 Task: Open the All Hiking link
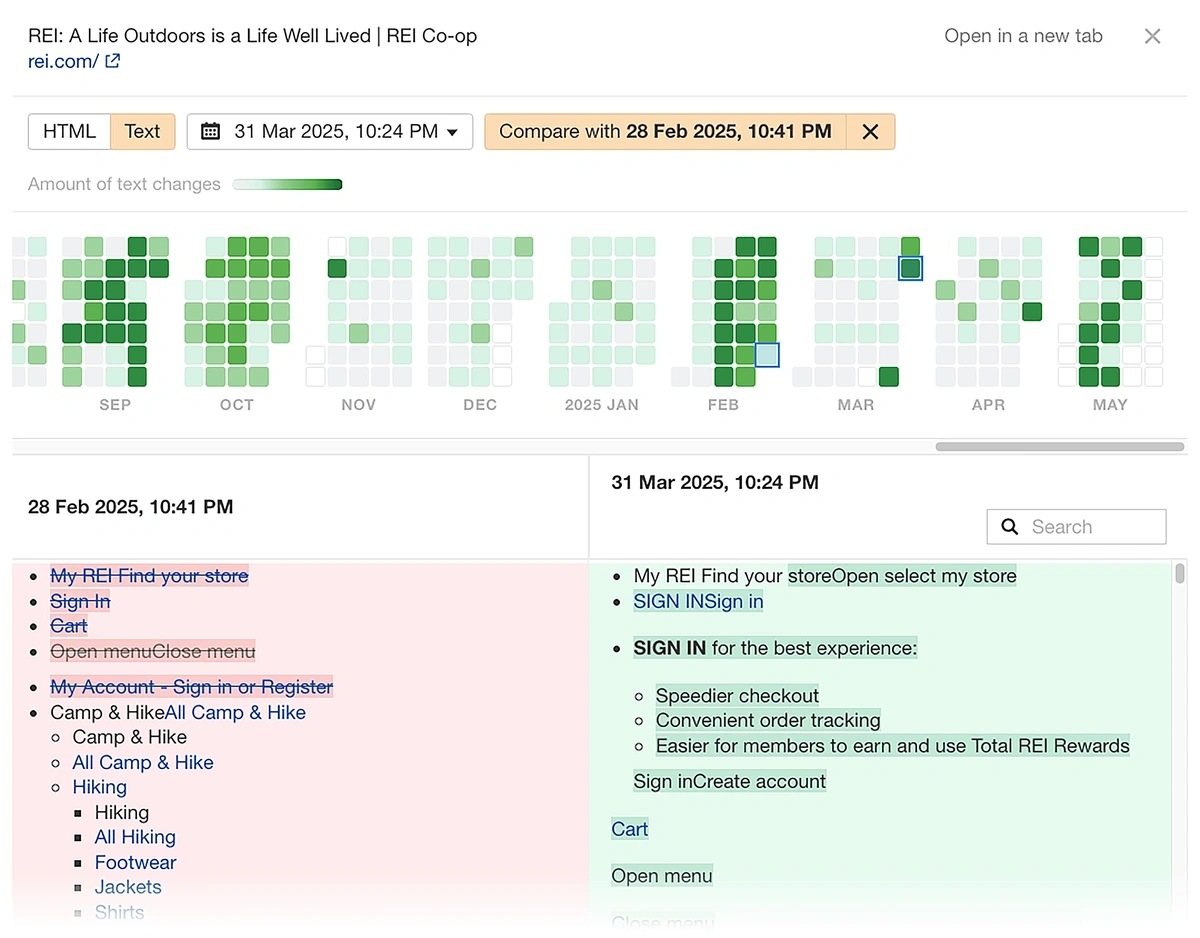(135, 837)
